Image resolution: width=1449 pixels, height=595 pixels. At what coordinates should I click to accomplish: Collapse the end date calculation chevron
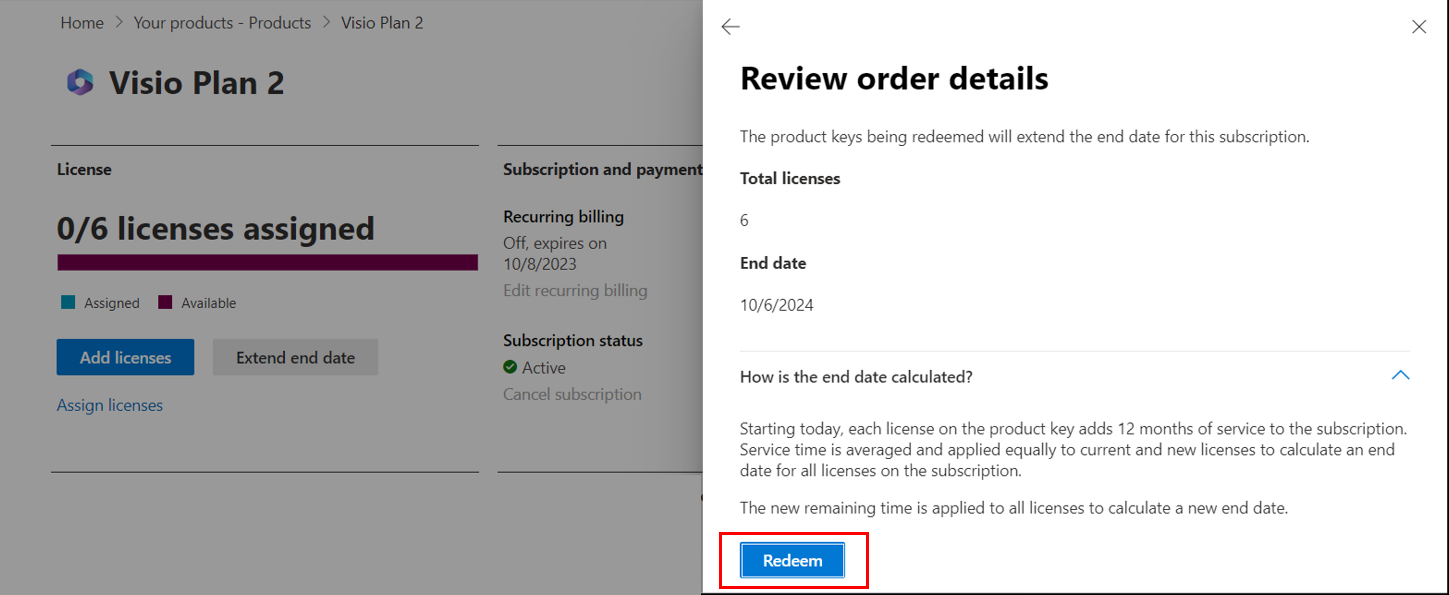click(x=1400, y=376)
